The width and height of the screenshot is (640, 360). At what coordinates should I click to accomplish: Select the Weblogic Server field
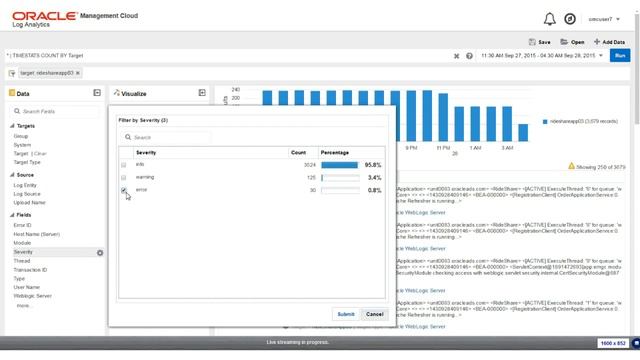coord(33,296)
